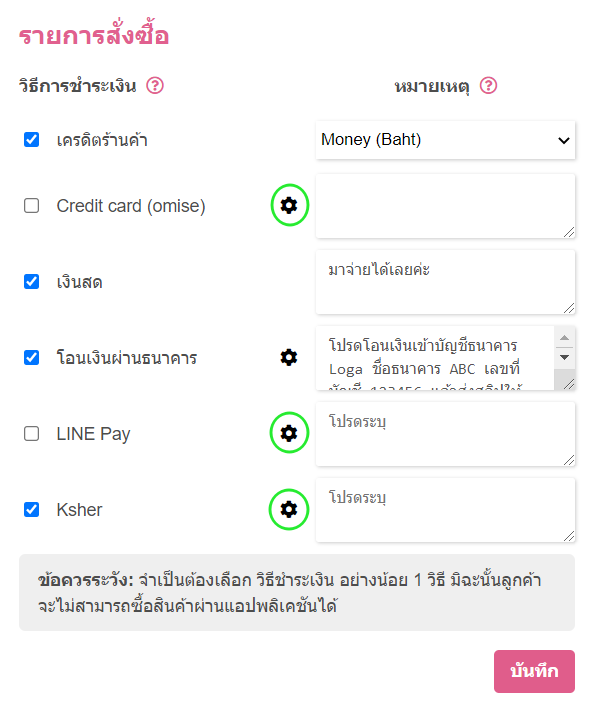The image size is (599, 708).
Task: Click help icon beside หมายเหตุ
Action: (488, 85)
